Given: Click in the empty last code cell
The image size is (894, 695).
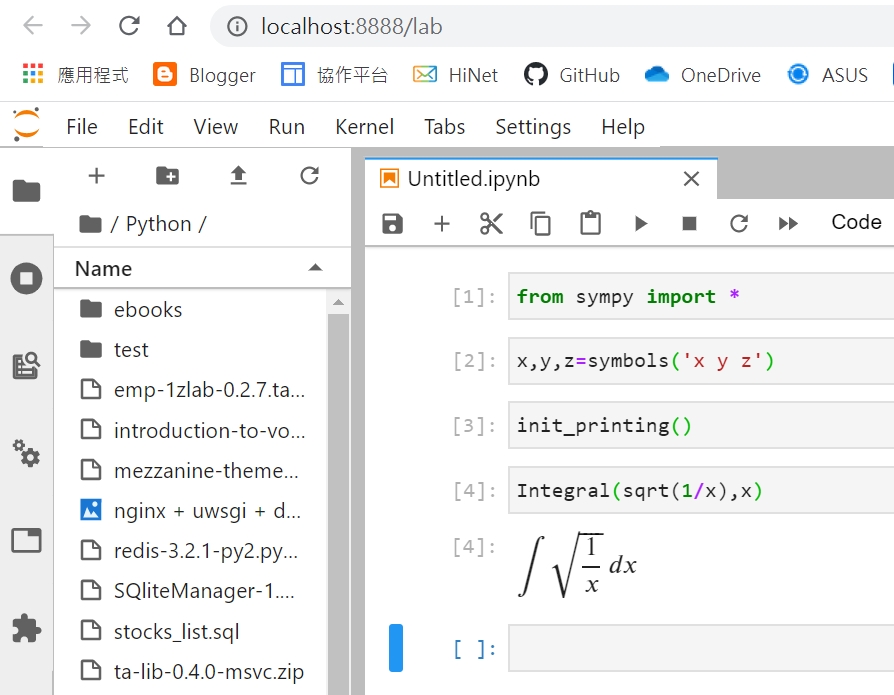Looking at the screenshot, I should pos(701,648).
